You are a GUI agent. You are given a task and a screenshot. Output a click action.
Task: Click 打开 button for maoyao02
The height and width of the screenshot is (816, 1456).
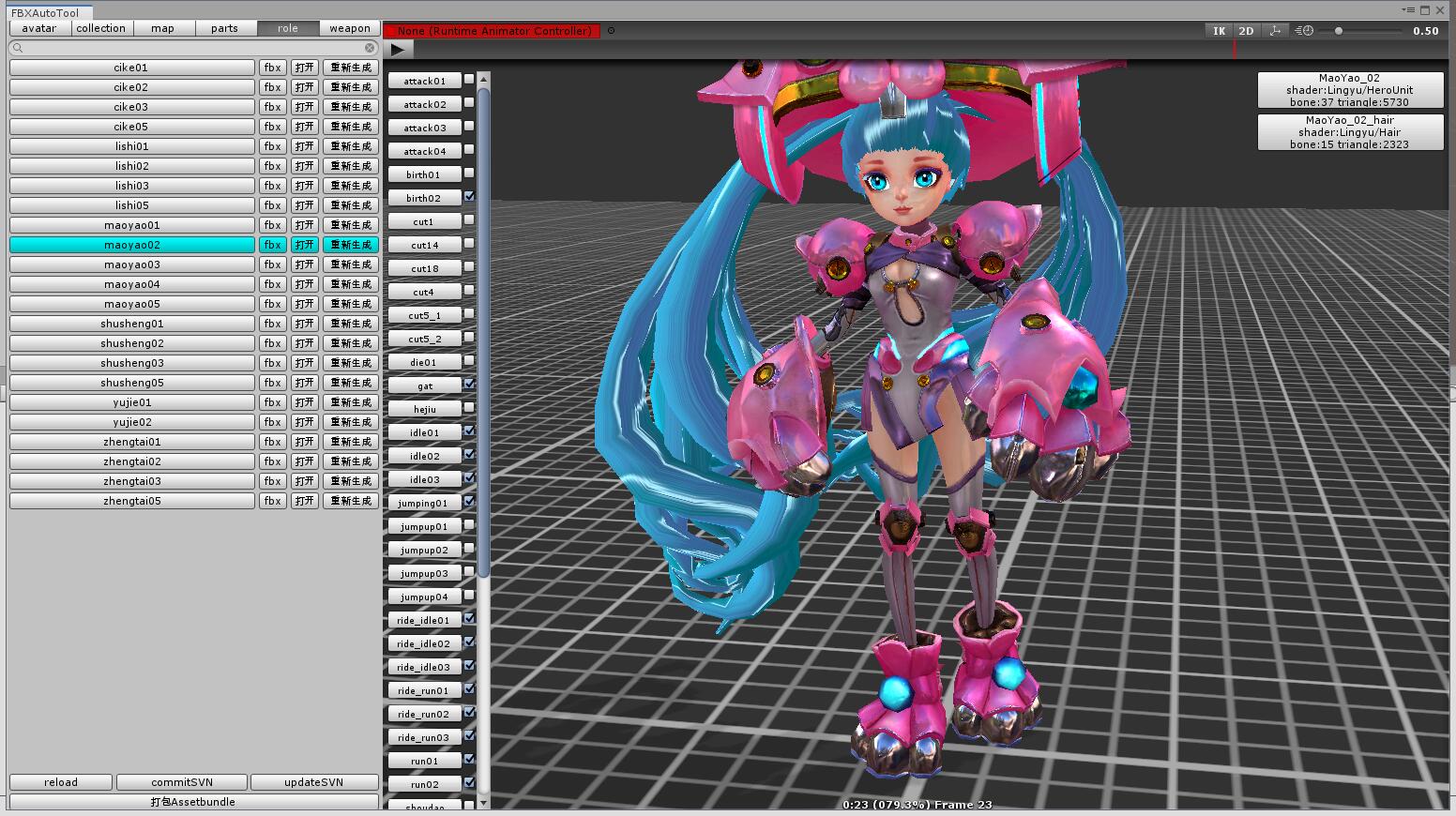[x=305, y=245]
